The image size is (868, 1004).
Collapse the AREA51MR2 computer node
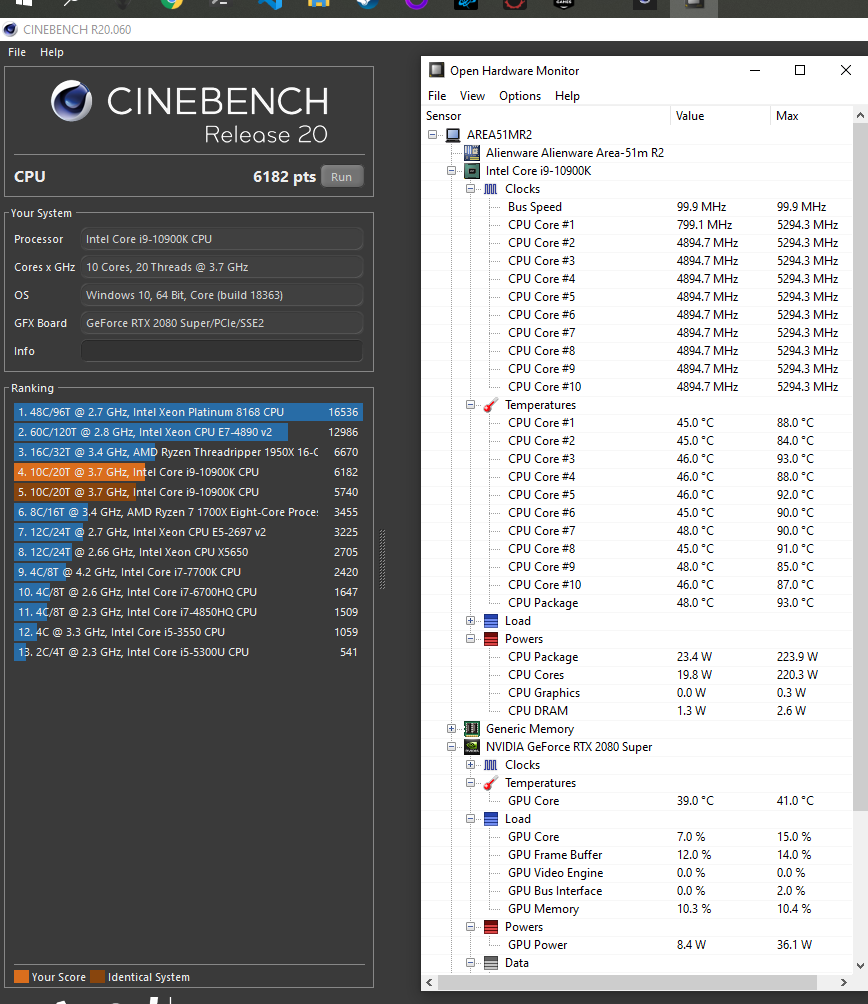[x=433, y=134]
